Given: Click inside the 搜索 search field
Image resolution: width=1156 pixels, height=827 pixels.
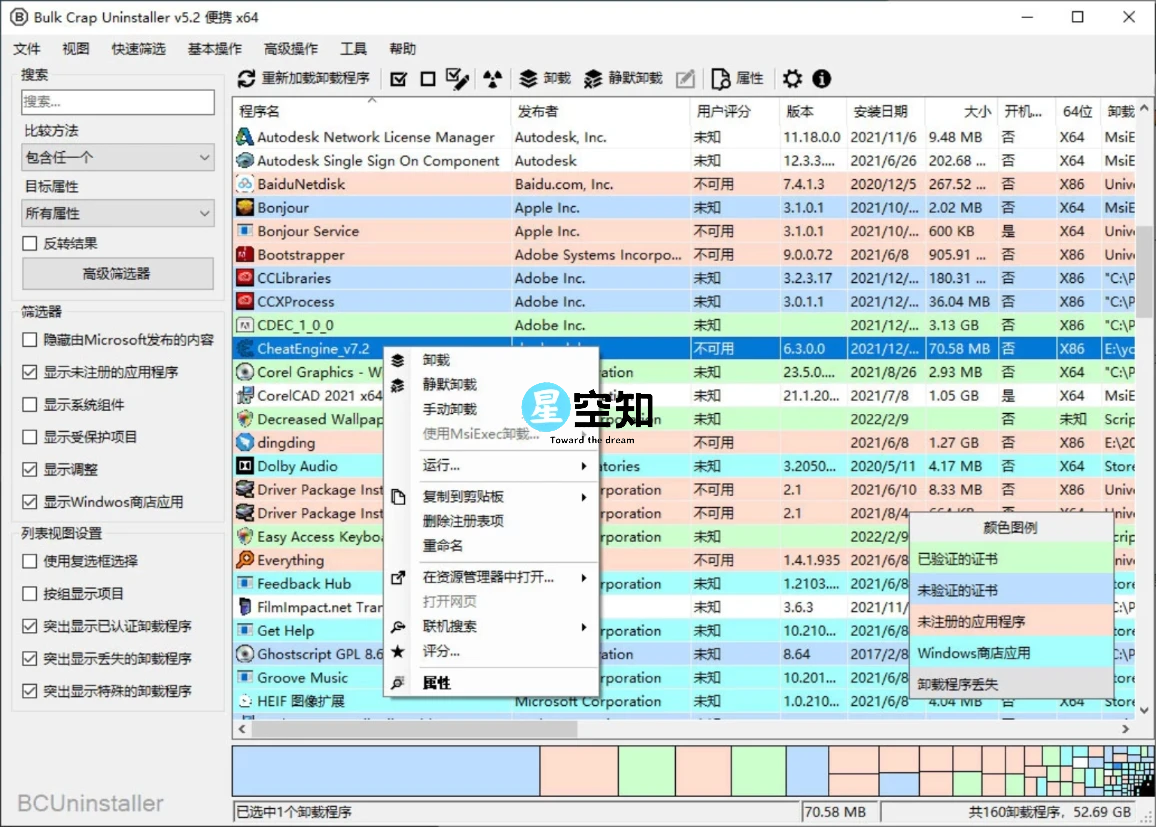Looking at the screenshot, I should coord(117,102).
